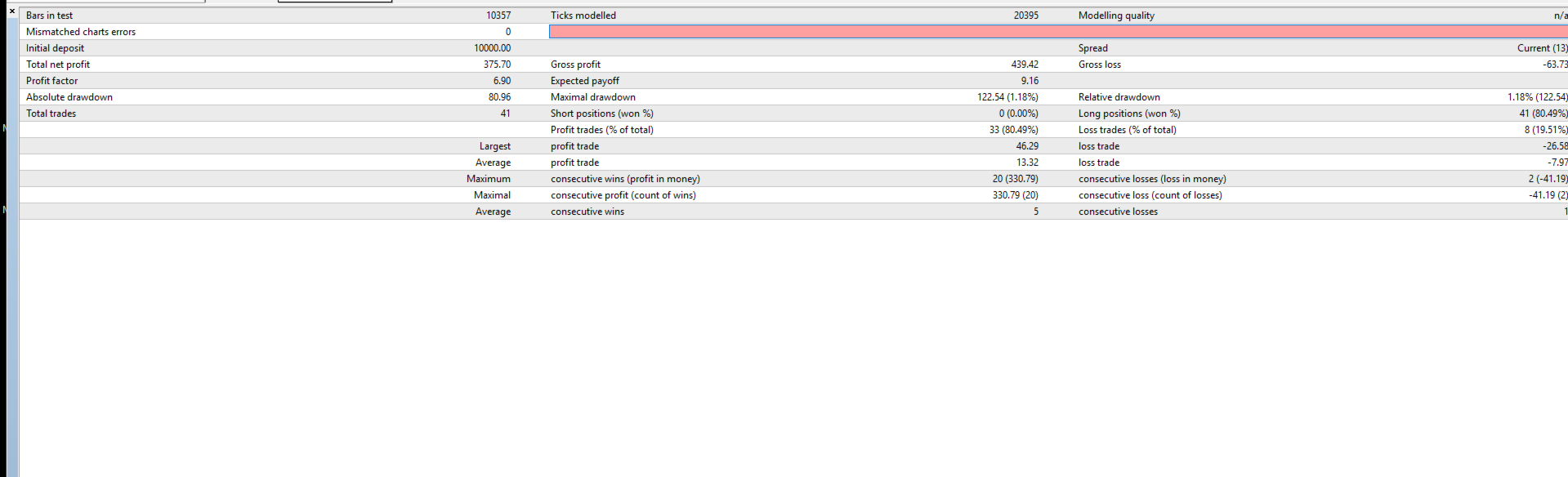Select the largest loss trade value -26.58
Viewport: 1568px width, 477px height.
pos(1555,146)
